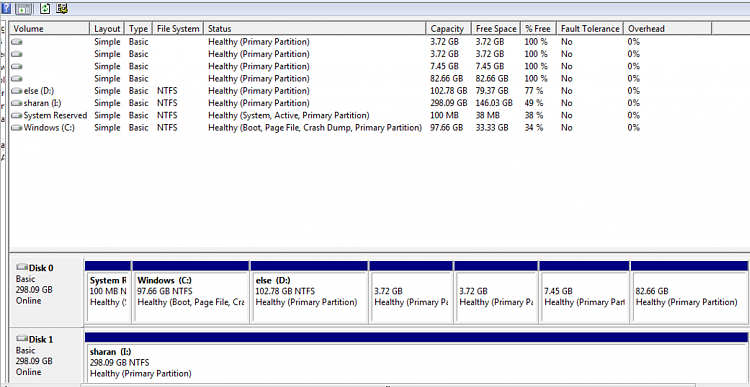Click the 38 % free value

point(534,116)
